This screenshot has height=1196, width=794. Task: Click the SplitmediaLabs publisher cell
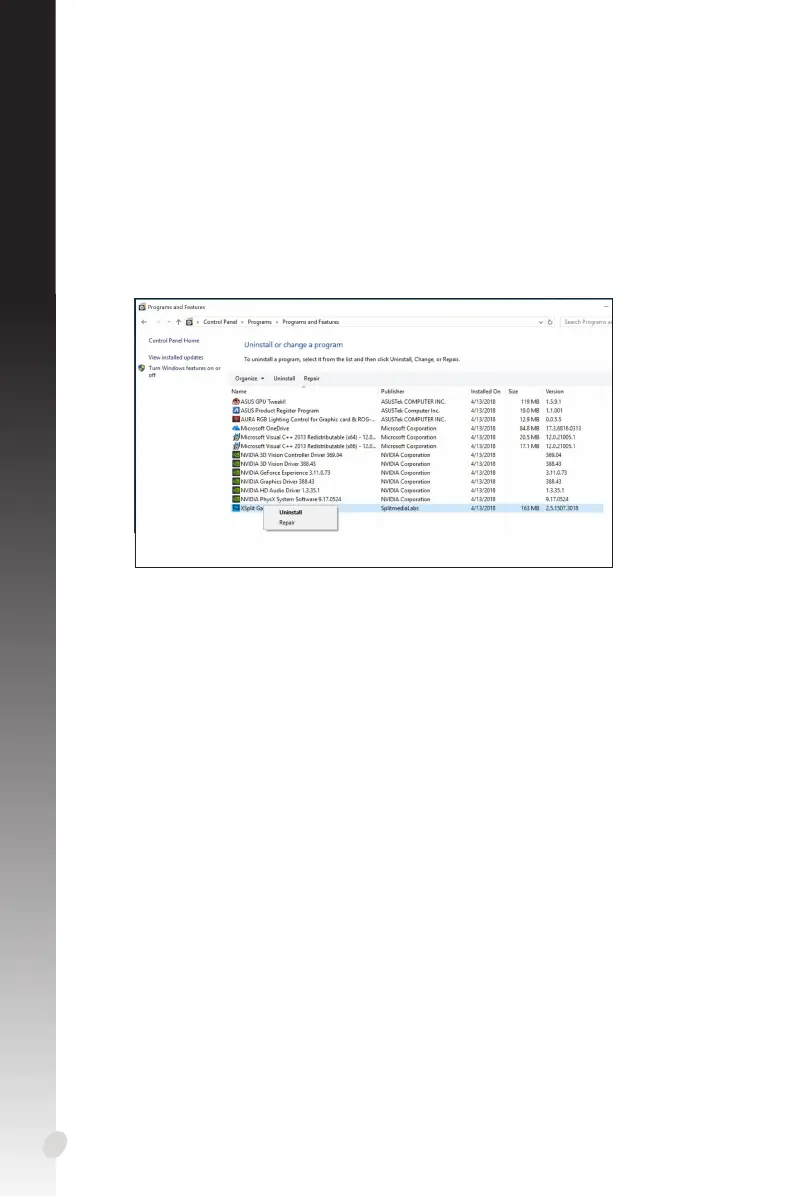400,508
